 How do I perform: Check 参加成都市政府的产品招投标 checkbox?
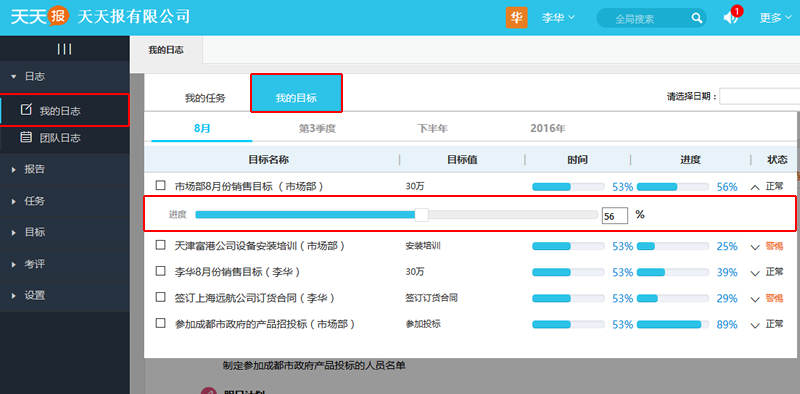pyautogui.click(x=161, y=323)
